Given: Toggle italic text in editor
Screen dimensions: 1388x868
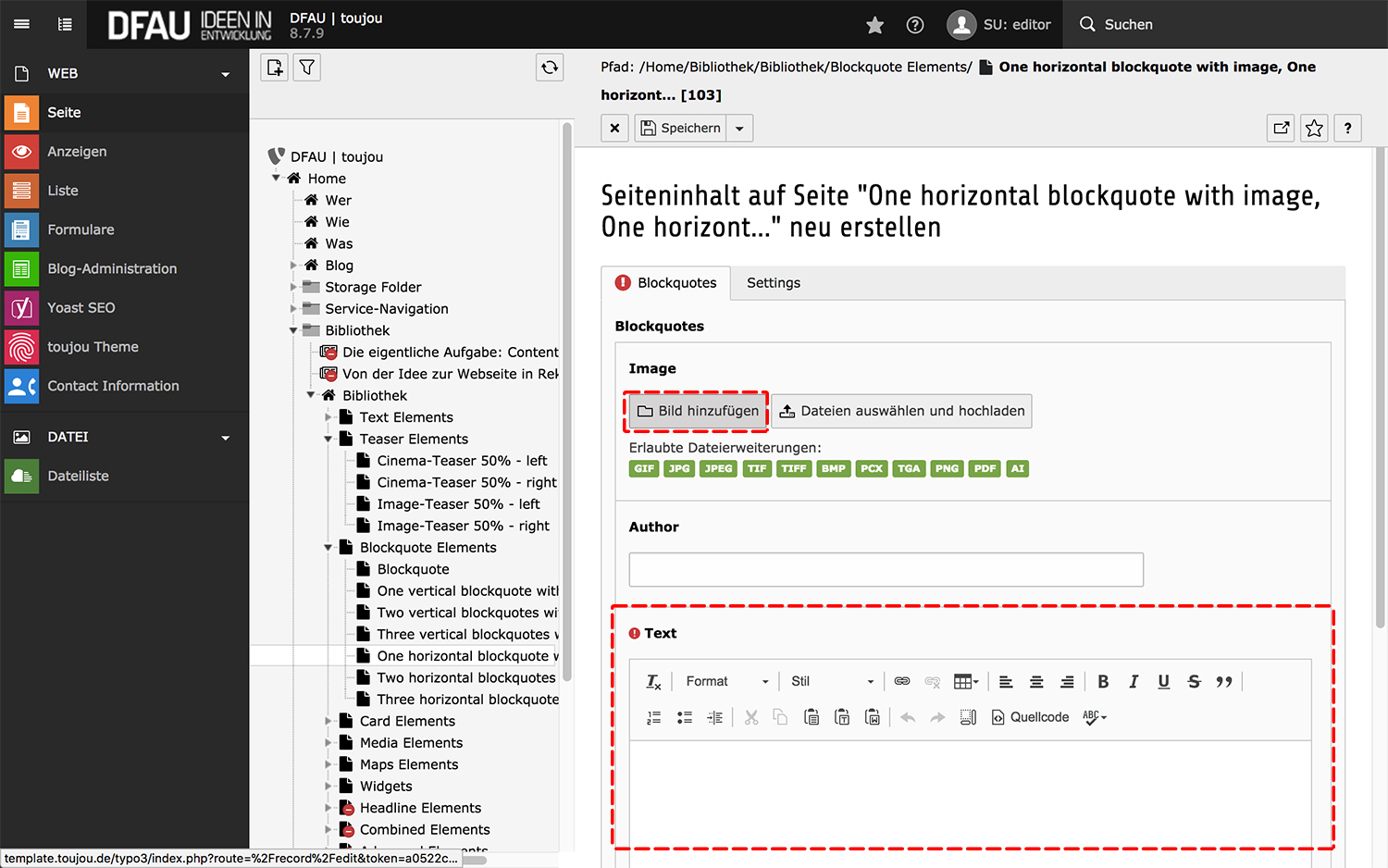Looking at the screenshot, I should tap(1134, 682).
